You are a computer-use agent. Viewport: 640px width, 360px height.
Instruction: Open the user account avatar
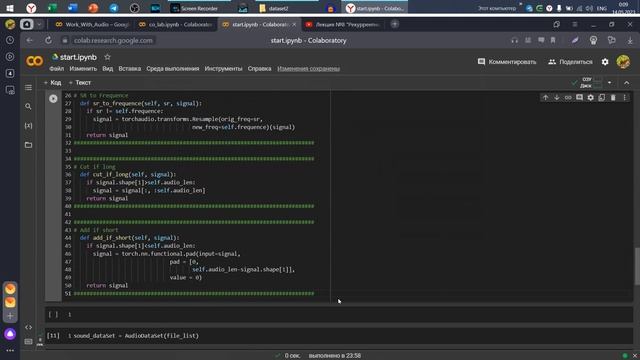click(623, 62)
